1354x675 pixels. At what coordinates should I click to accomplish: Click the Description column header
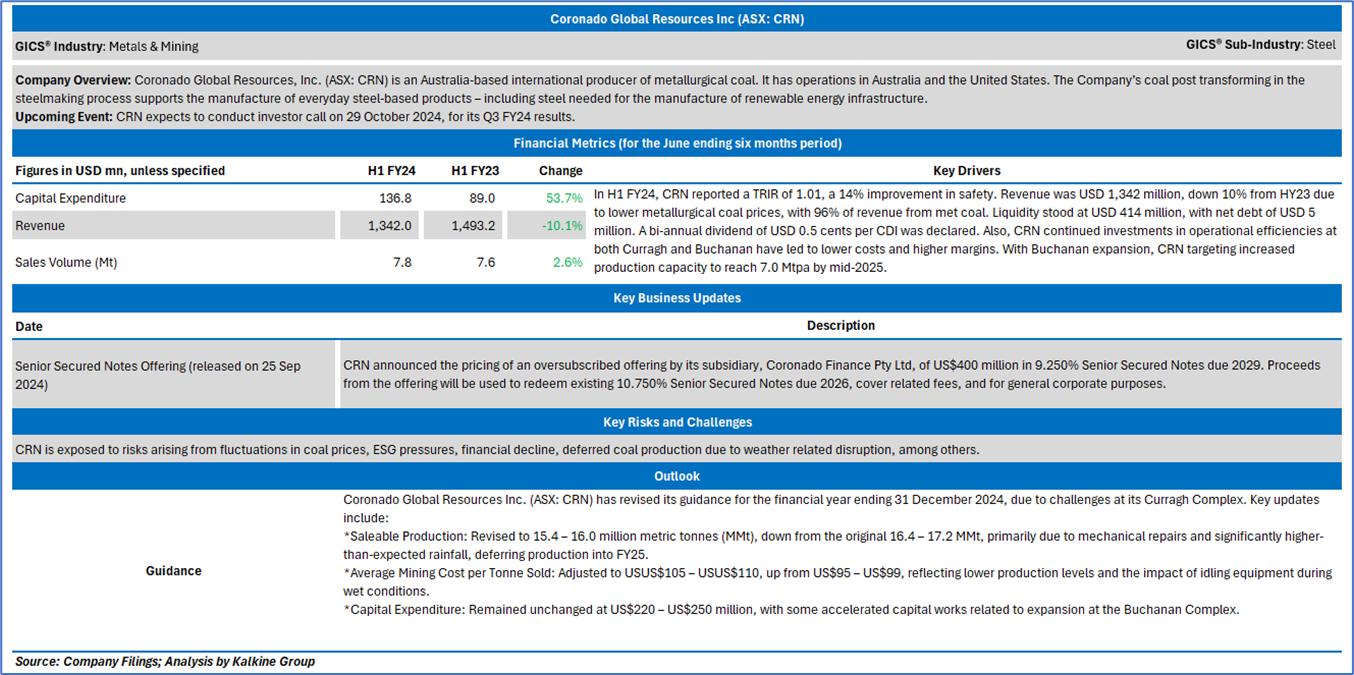pos(841,325)
